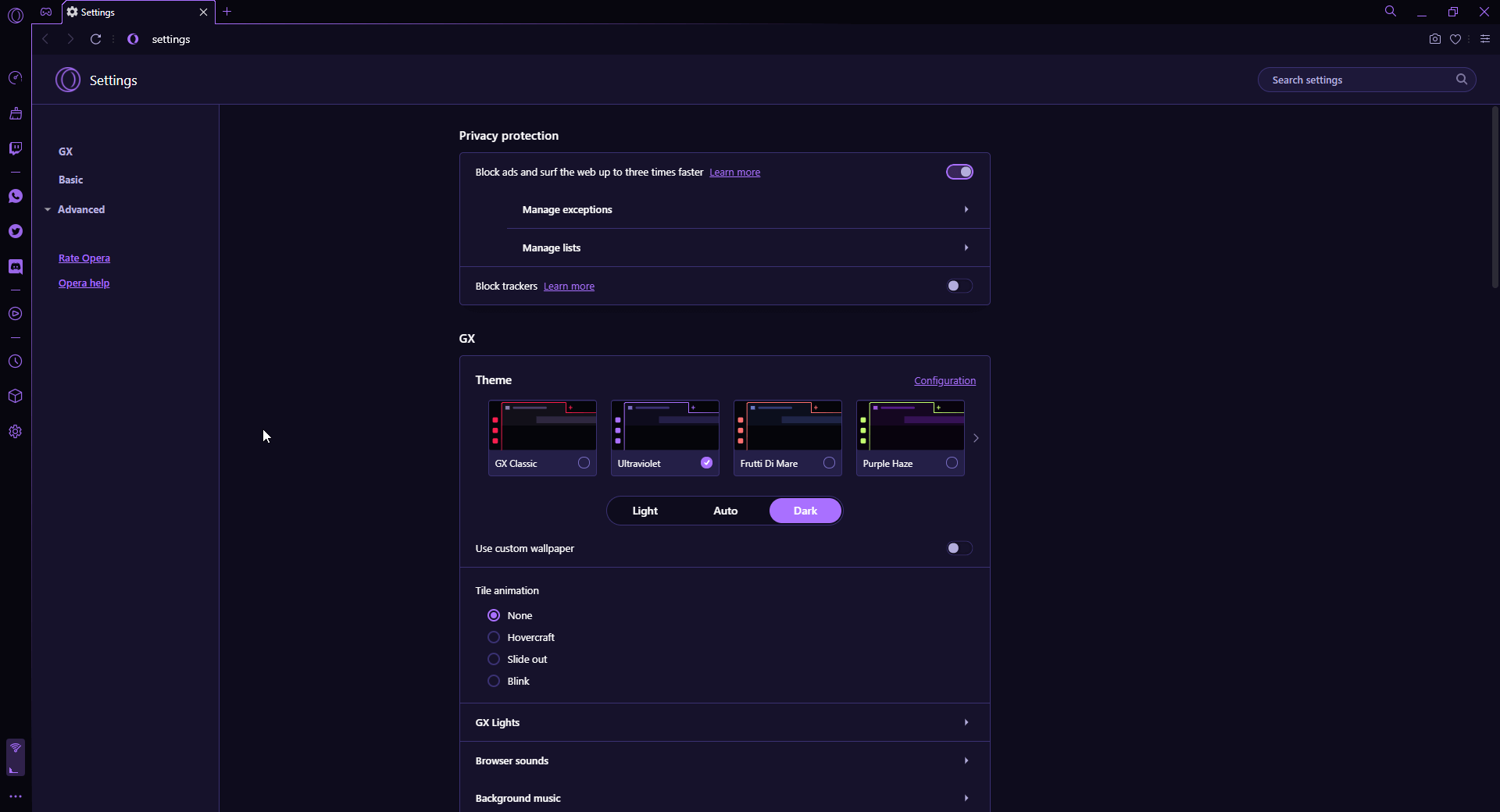Select the GX Classic theme radio

click(x=584, y=463)
